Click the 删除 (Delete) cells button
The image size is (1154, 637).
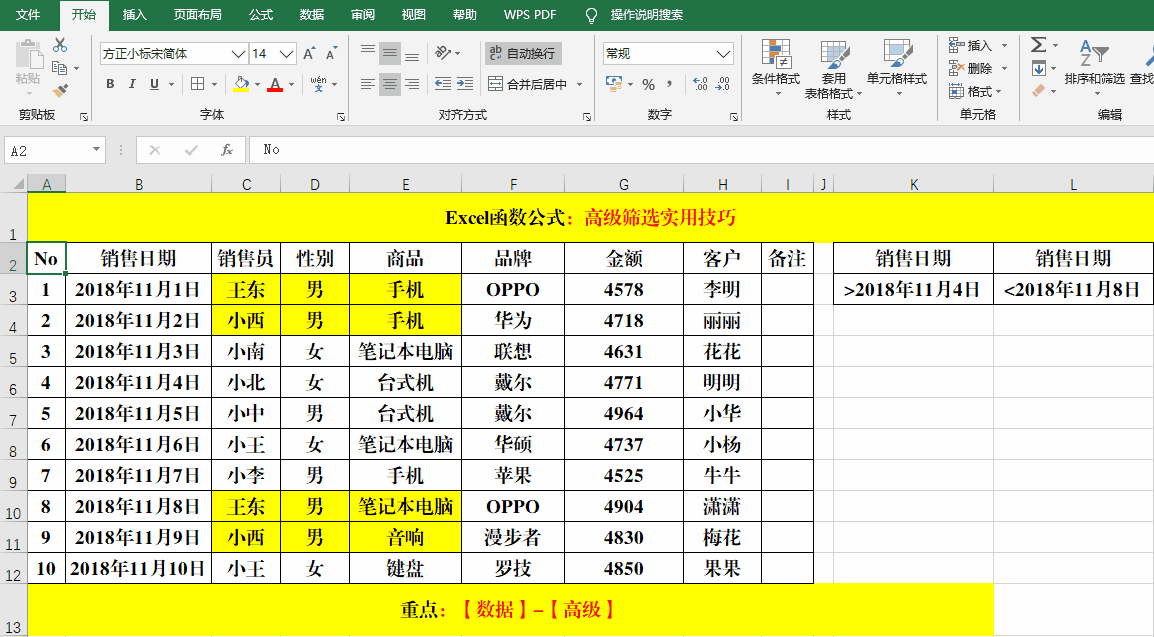[979, 68]
